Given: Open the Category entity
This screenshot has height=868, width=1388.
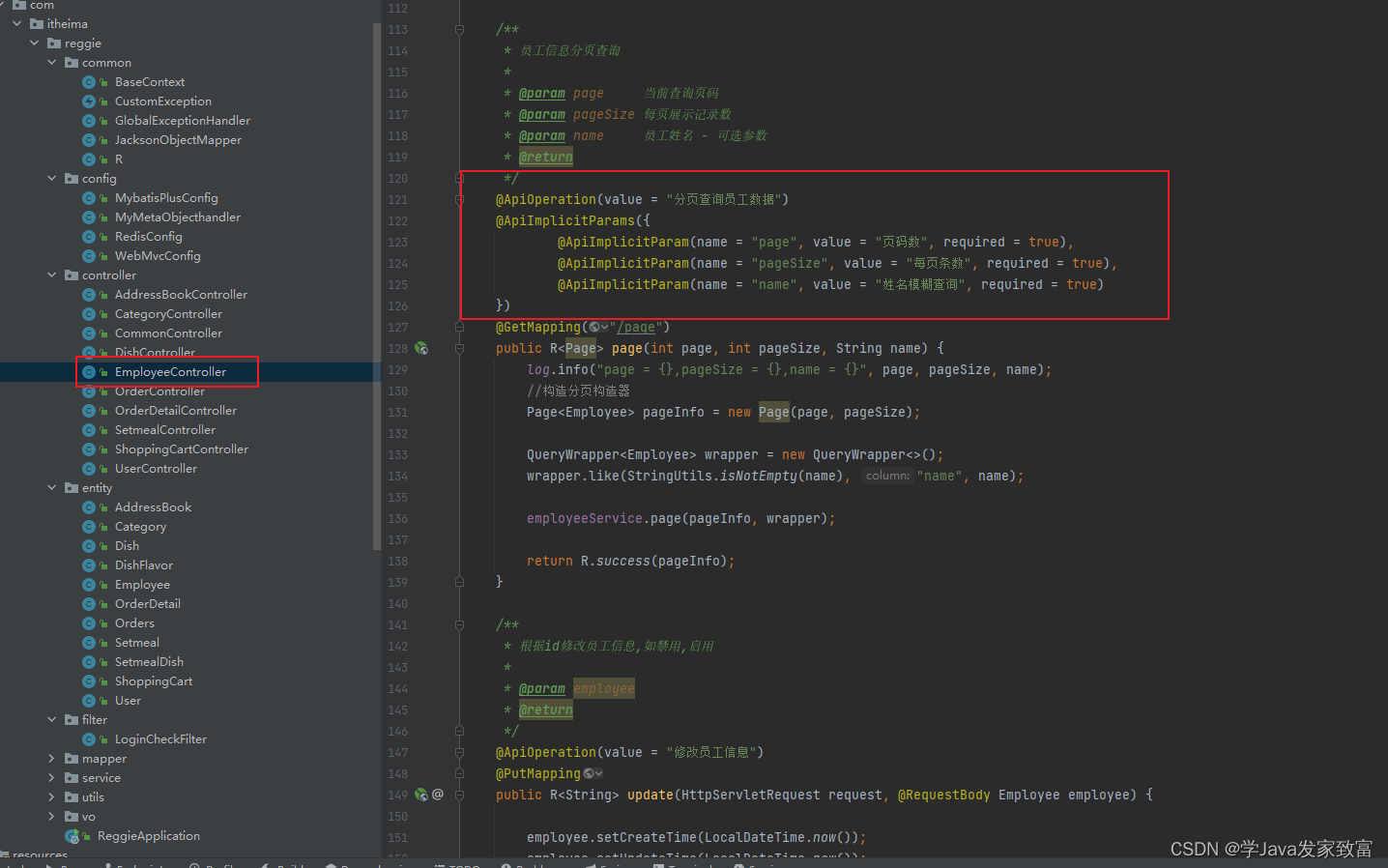Looking at the screenshot, I should pyautogui.click(x=140, y=527).
